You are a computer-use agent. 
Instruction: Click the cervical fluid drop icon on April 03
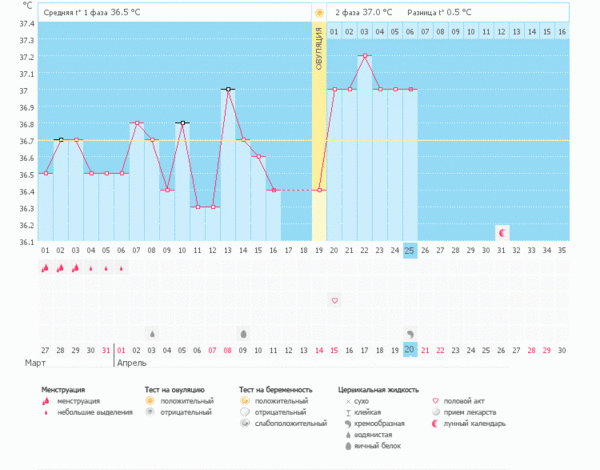point(152,333)
